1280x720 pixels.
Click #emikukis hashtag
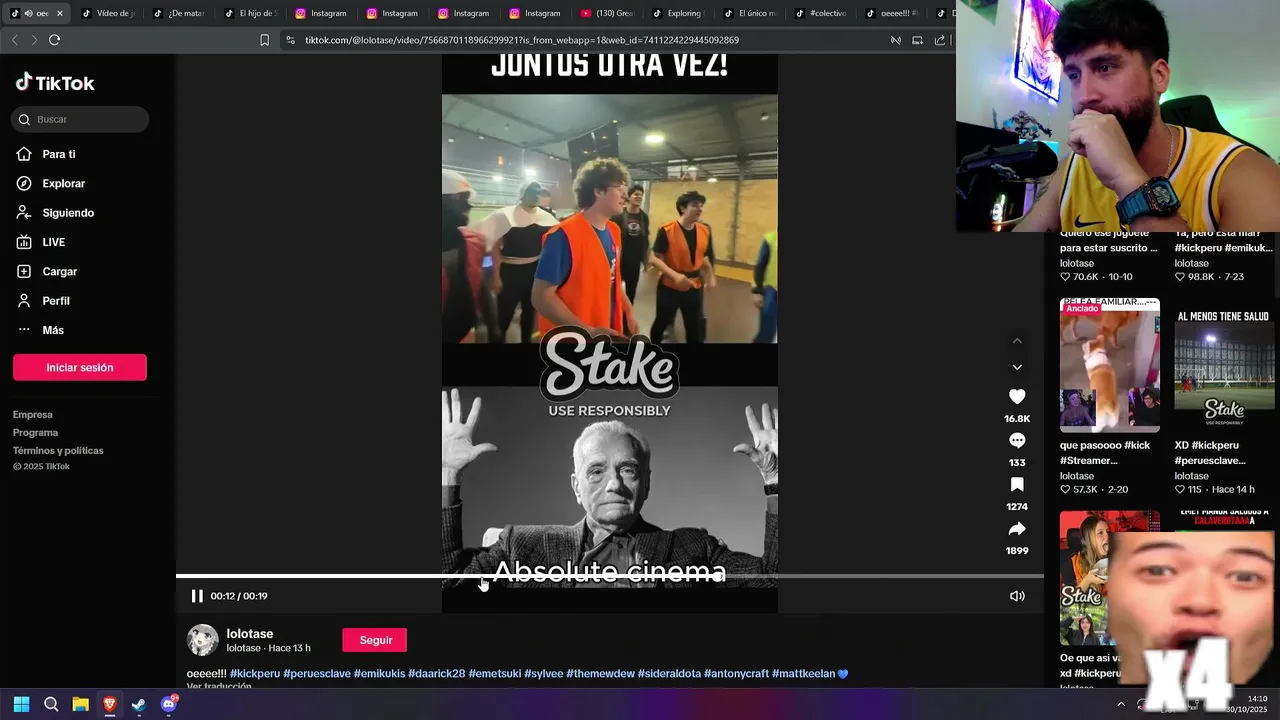pos(379,674)
